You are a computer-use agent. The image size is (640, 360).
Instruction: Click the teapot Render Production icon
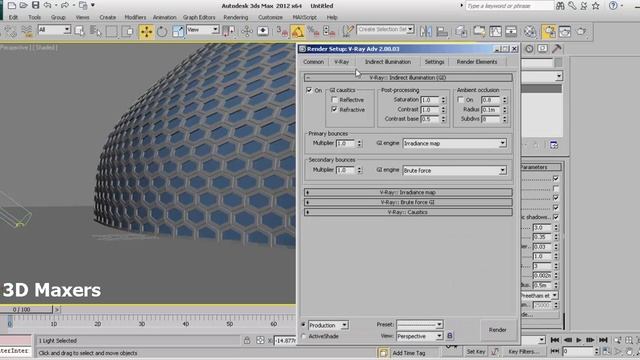point(581,31)
